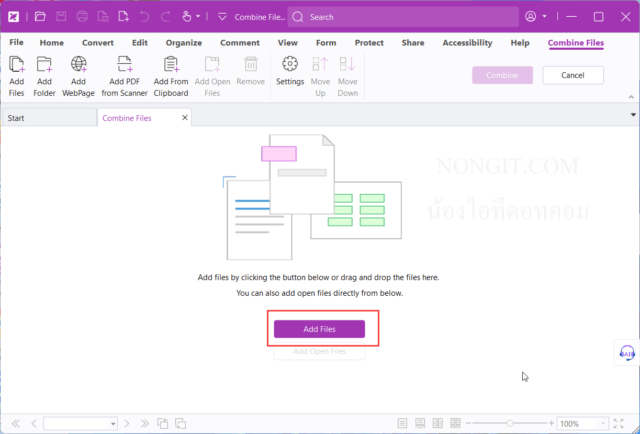Screen dimensions: 640x434
Task: Click the Foxit app logo icon
Action: (x=13, y=17)
